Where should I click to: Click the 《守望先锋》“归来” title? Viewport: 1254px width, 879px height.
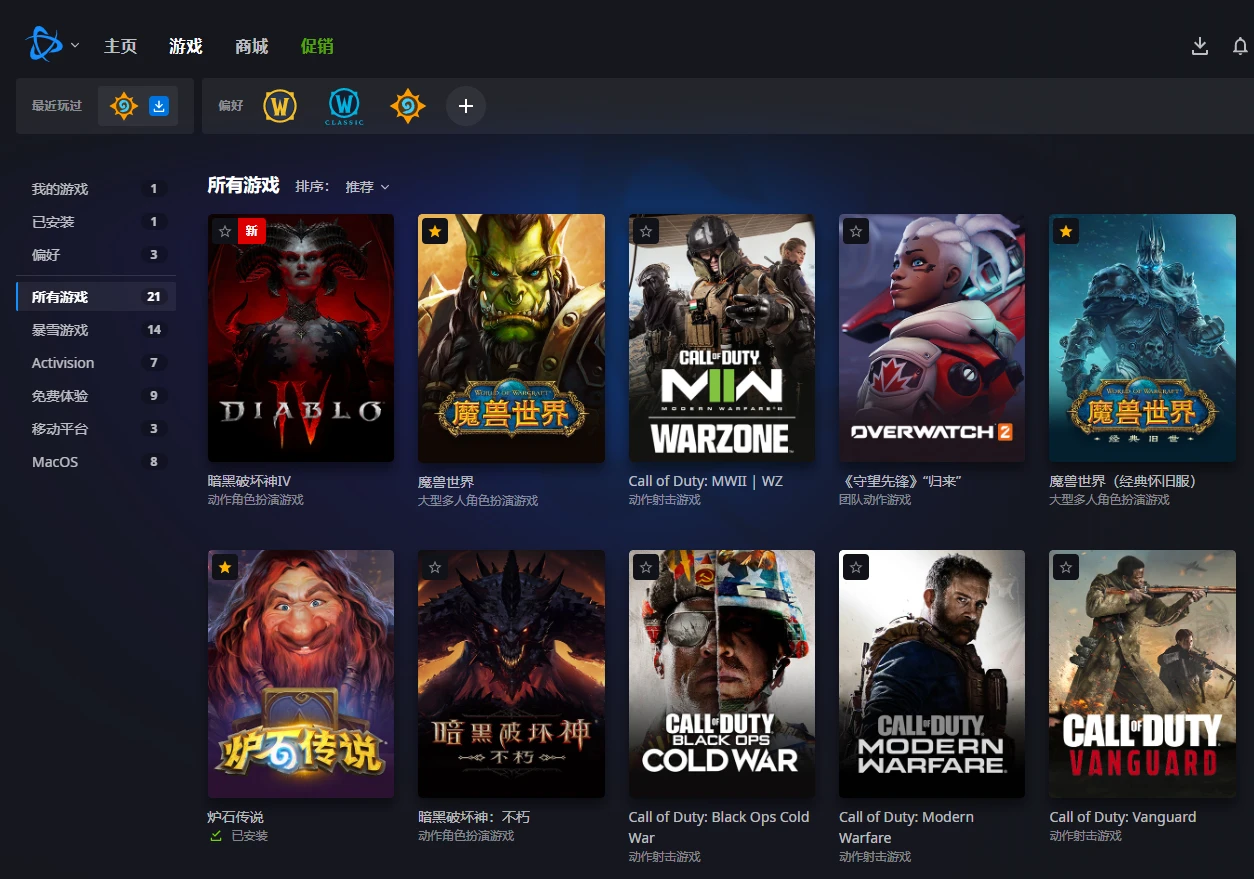tap(900, 481)
